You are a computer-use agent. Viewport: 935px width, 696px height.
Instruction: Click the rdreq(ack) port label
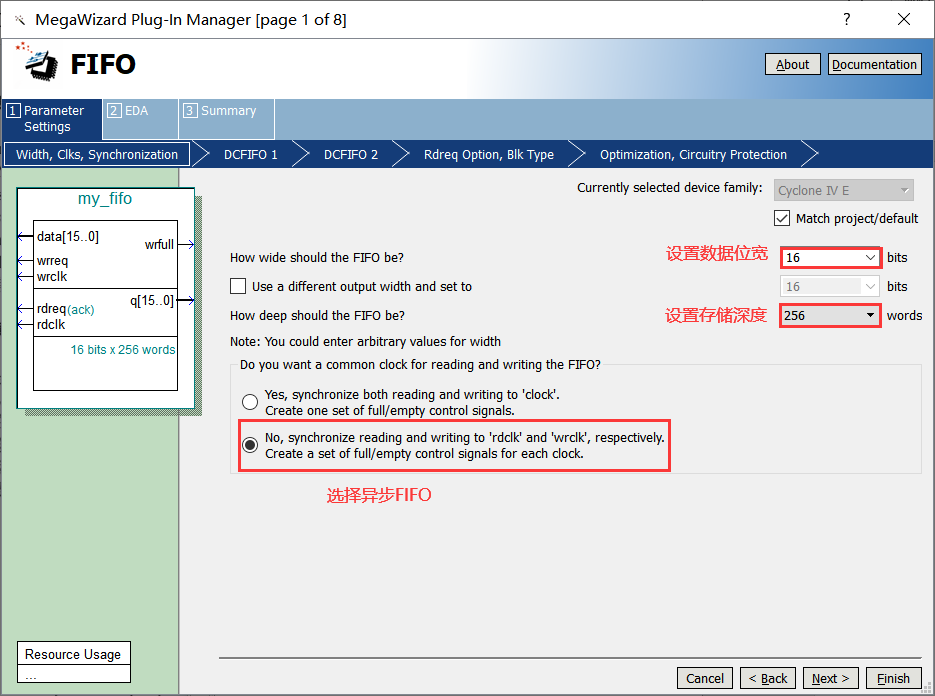pyautogui.click(x=66, y=309)
